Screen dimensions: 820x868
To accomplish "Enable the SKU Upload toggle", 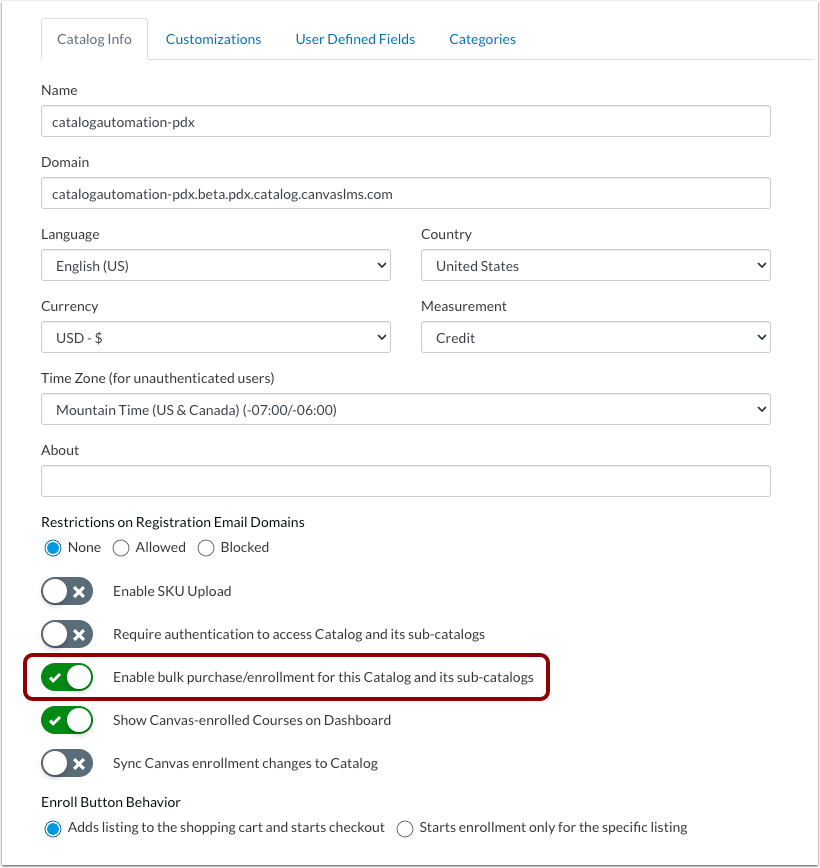I will point(67,591).
